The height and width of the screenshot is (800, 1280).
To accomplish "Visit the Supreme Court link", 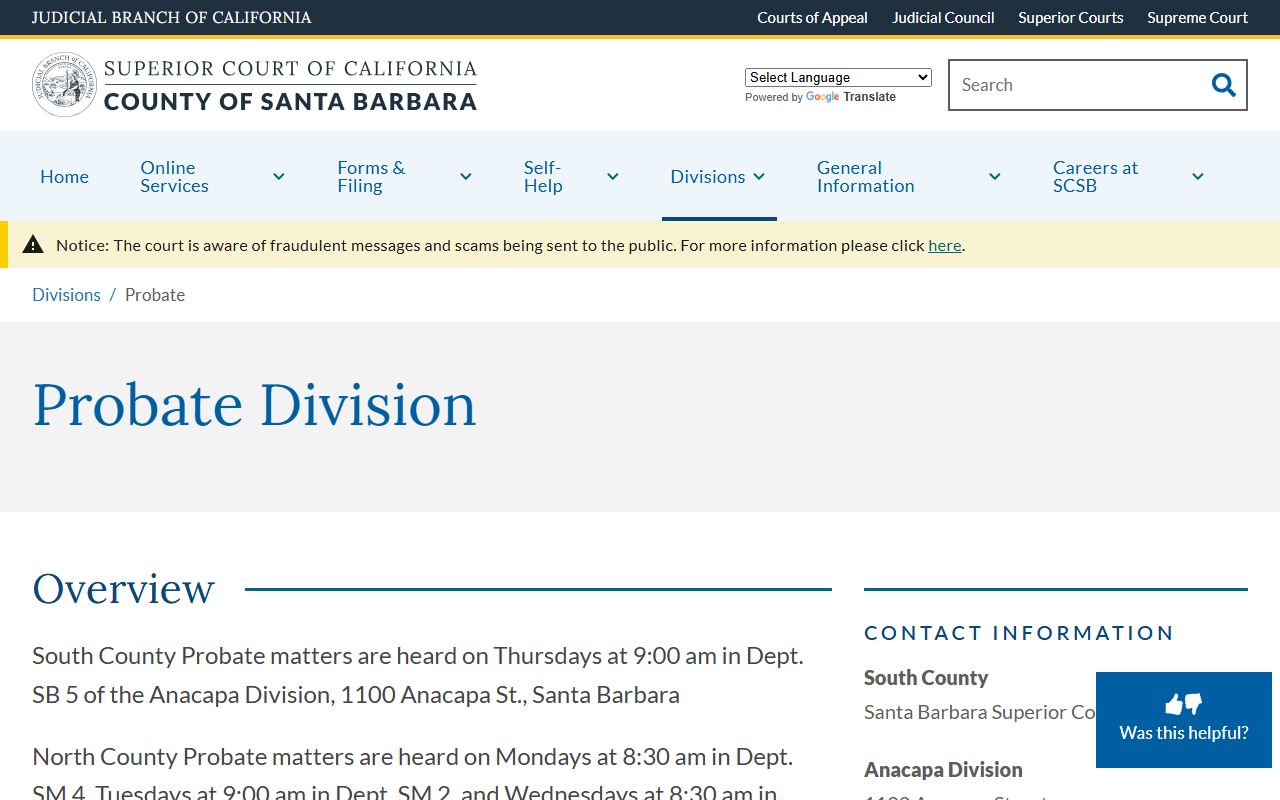I will (x=1197, y=18).
